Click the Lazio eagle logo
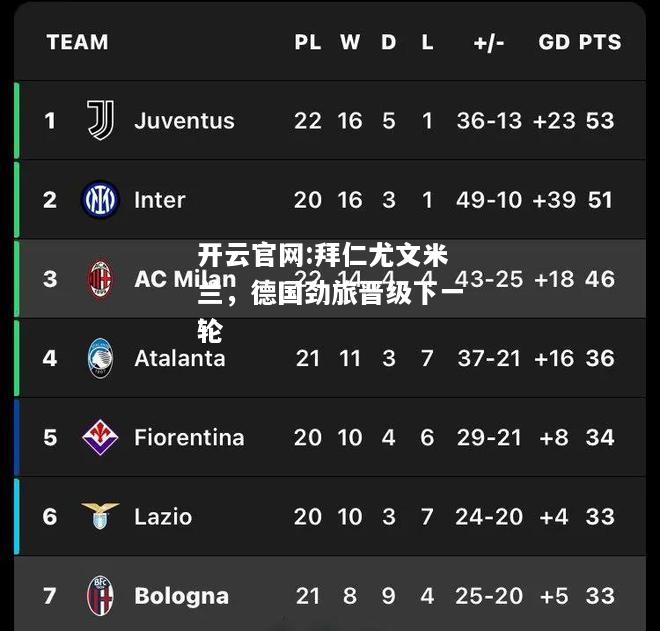The width and height of the screenshot is (660, 631). [x=100, y=515]
